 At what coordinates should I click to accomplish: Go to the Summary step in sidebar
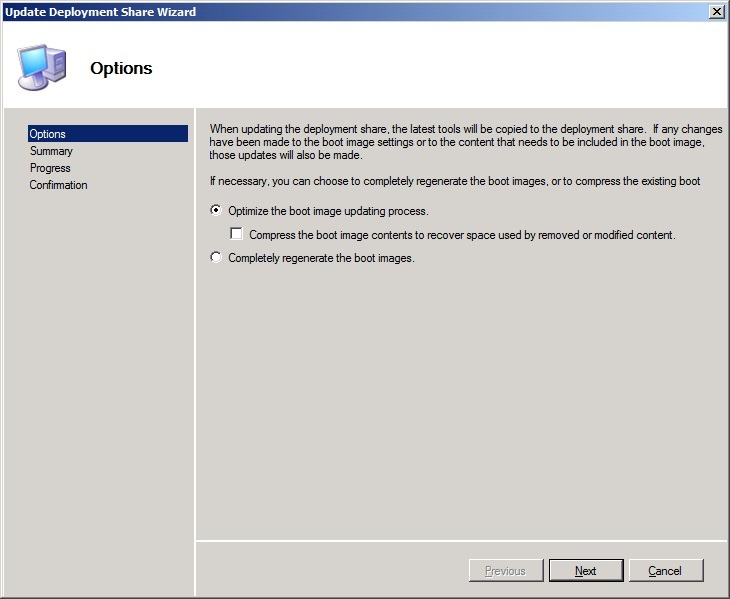coord(51,151)
